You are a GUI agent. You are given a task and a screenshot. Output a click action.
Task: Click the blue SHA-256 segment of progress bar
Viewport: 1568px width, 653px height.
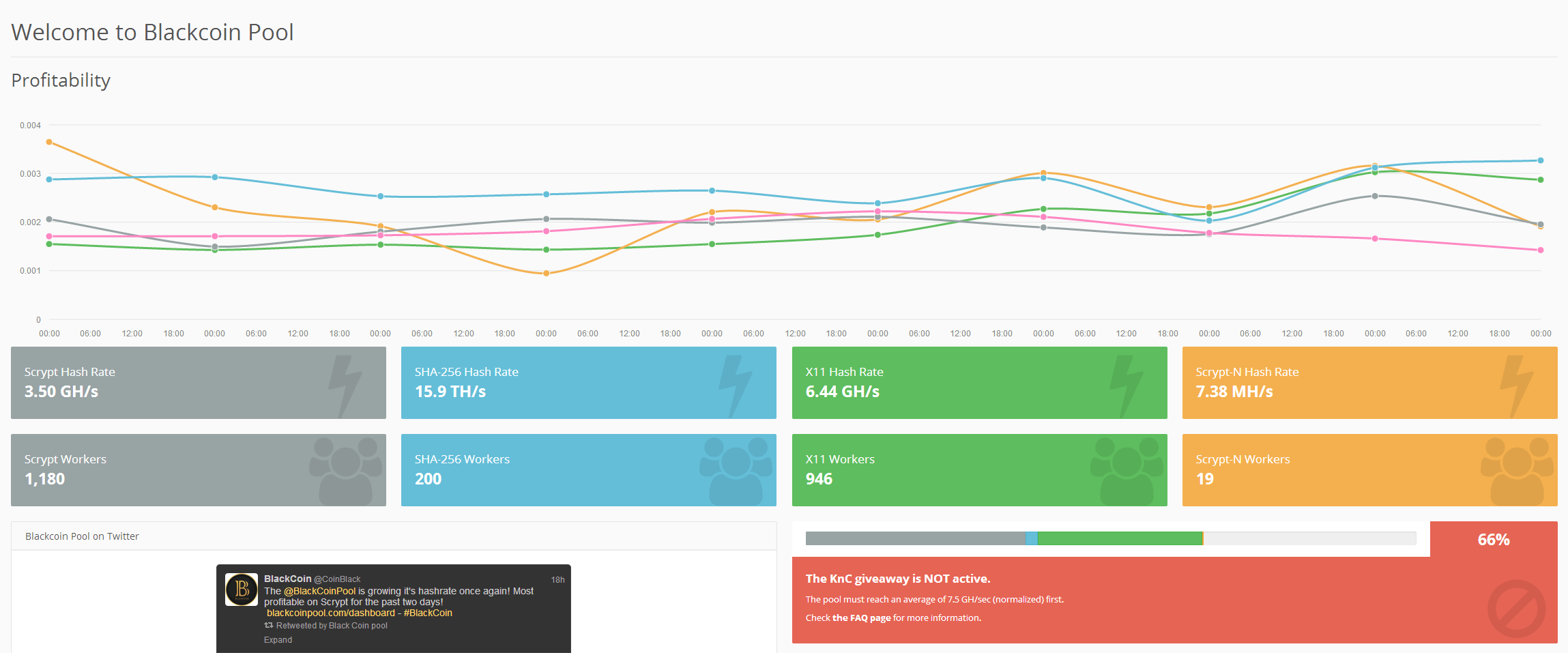click(x=1032, y=538)
